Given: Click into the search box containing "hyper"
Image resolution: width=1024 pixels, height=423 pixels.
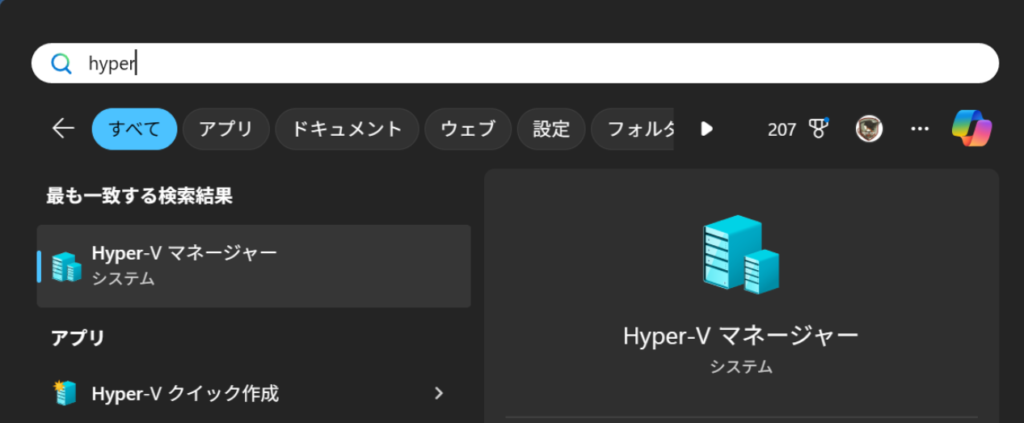Looking at the screenshot, I should 515,63.
